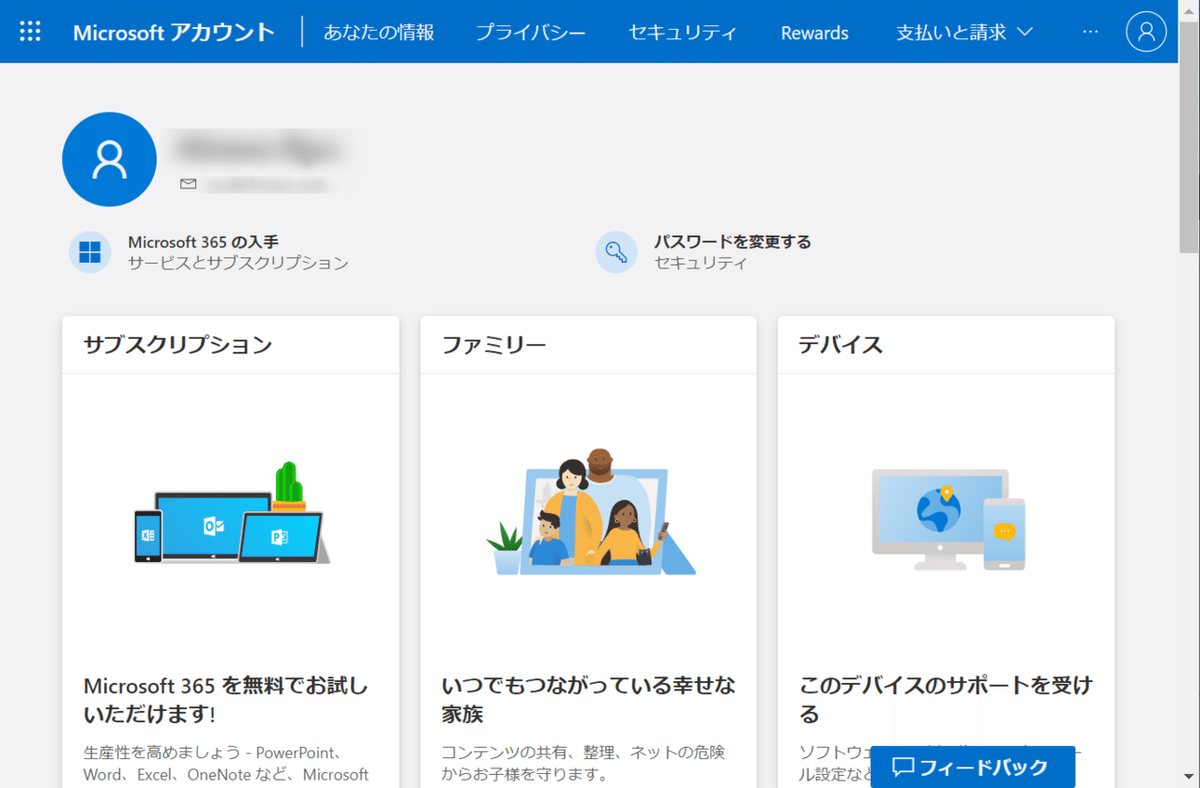Open the サブスクリプション card header

[x=231, y=345]
